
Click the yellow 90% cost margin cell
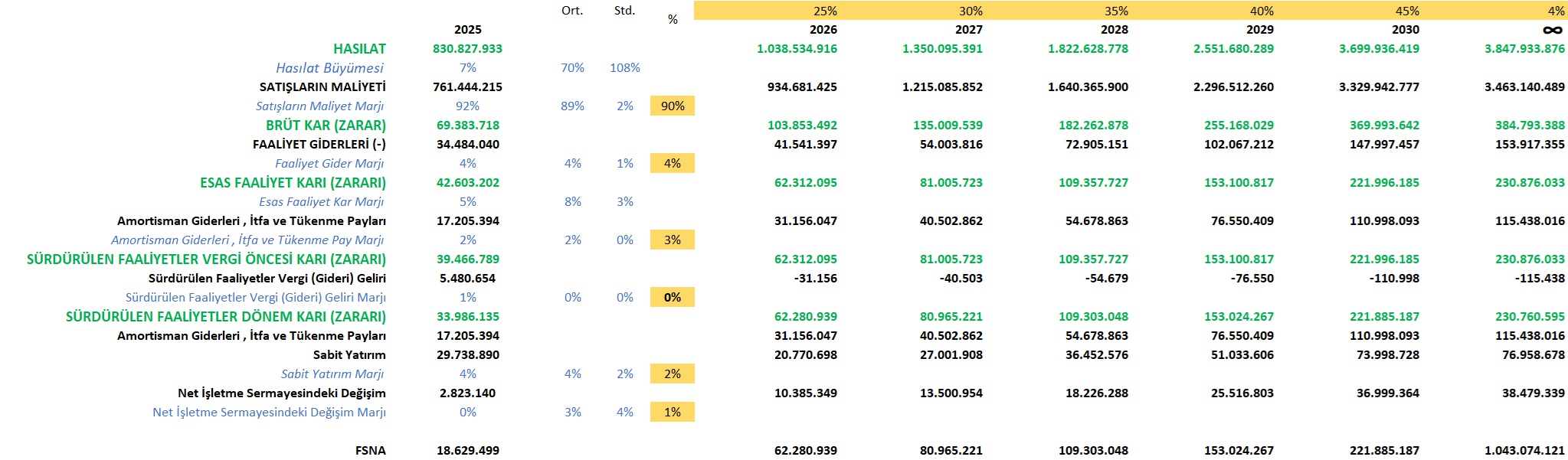coord(672,106)
